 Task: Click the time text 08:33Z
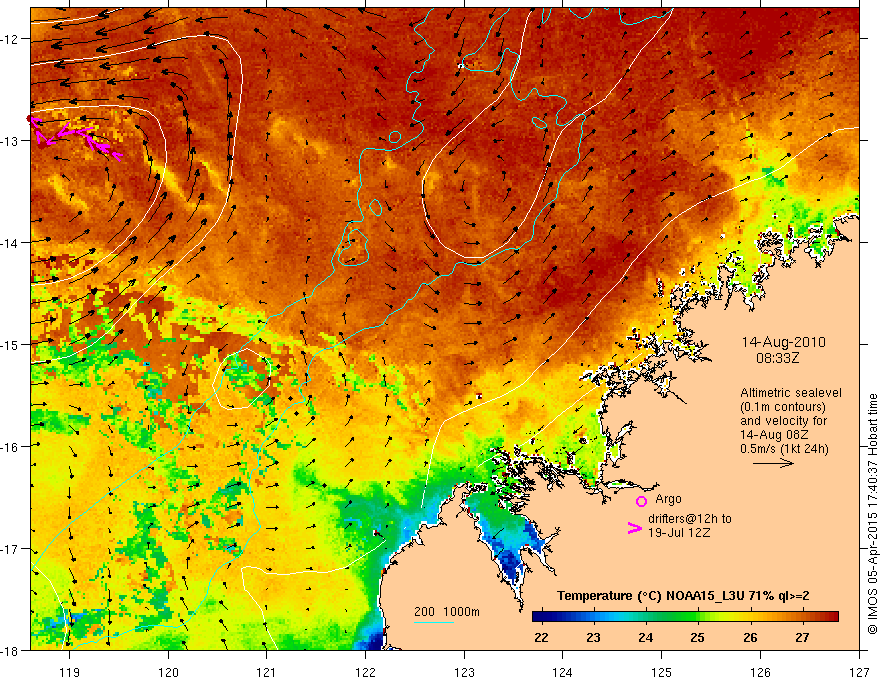click(777, 358)
